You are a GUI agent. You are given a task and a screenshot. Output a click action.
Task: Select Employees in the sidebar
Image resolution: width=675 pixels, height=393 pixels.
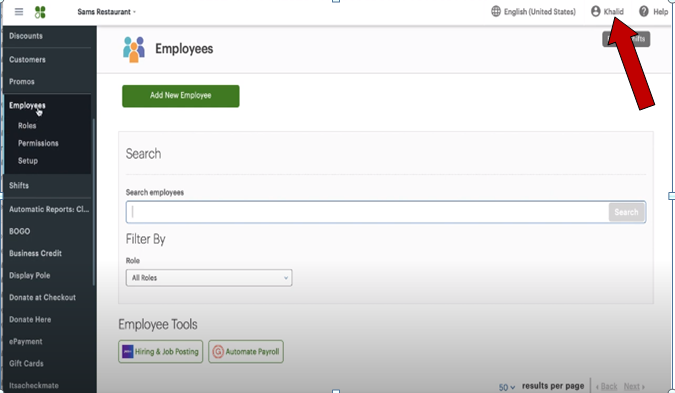point(27,105)
